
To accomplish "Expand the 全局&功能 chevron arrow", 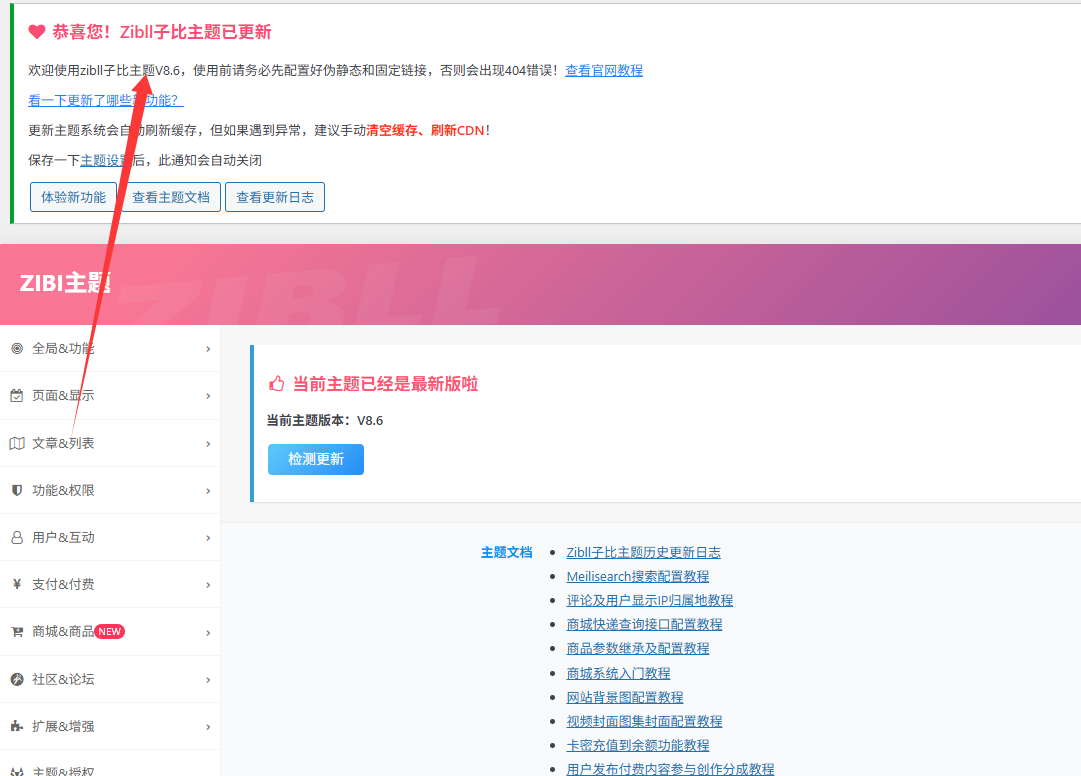I will coord(208,349).
